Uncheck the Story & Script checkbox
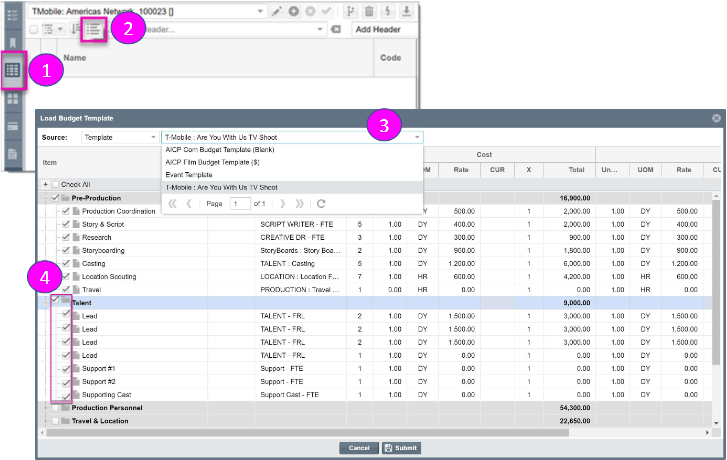The width and height of the screenshot is (727, 460). pyautogui.click(x=66, y=224)
